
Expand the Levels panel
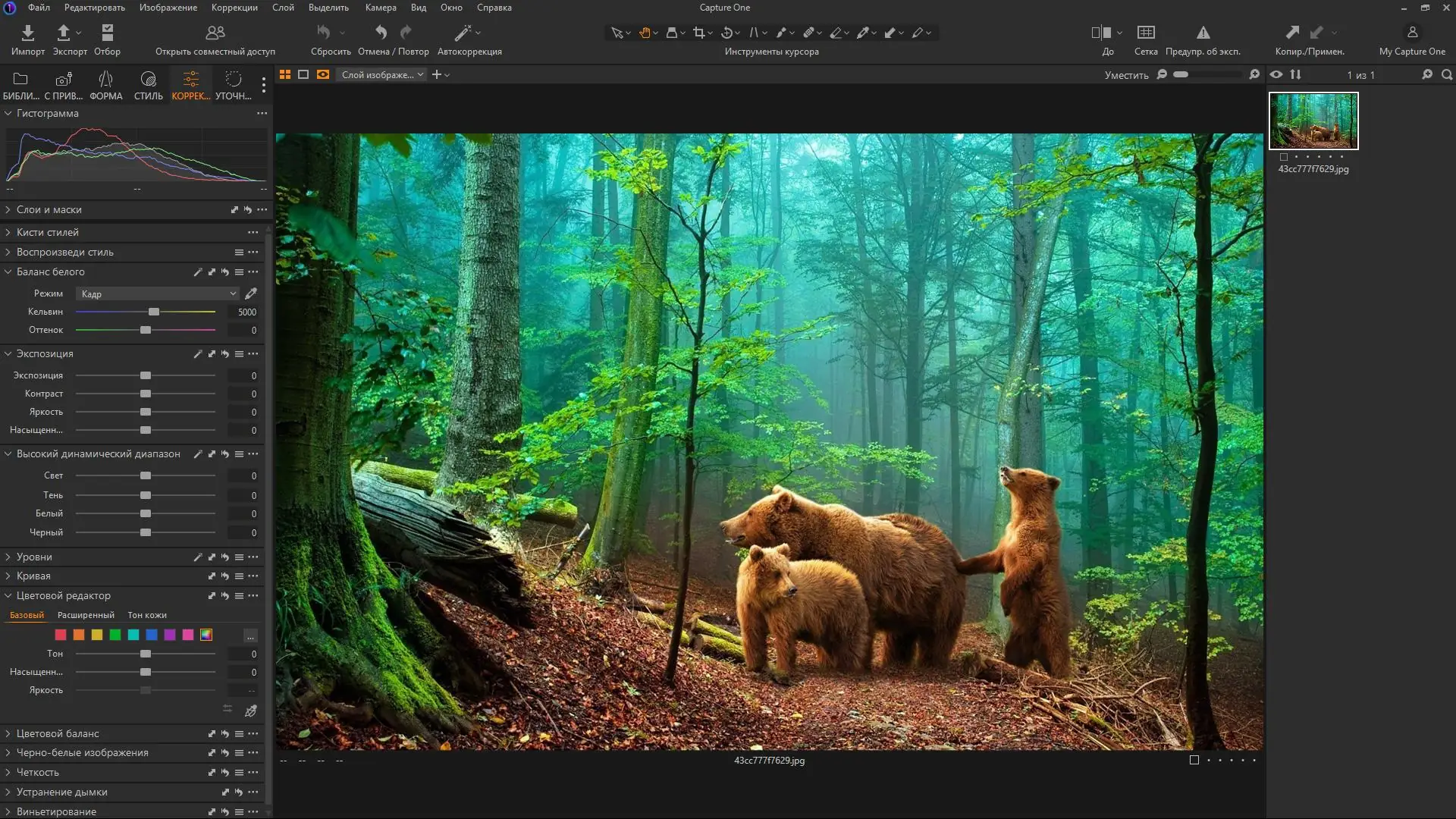tap(8, 557)
